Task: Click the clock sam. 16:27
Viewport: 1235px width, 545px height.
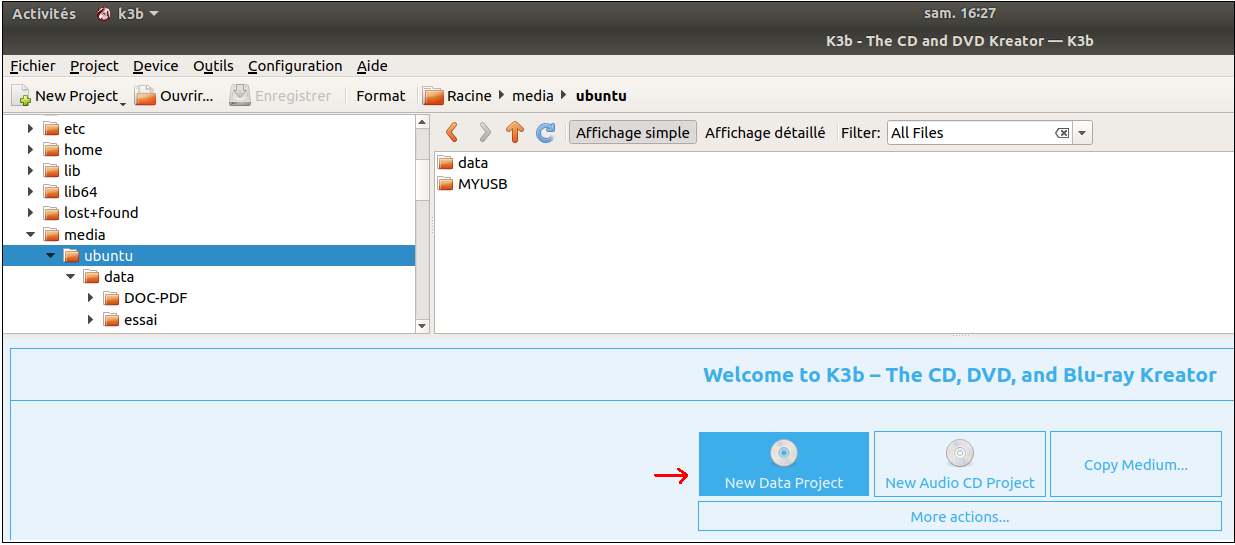Action: (x=959, y=13)
